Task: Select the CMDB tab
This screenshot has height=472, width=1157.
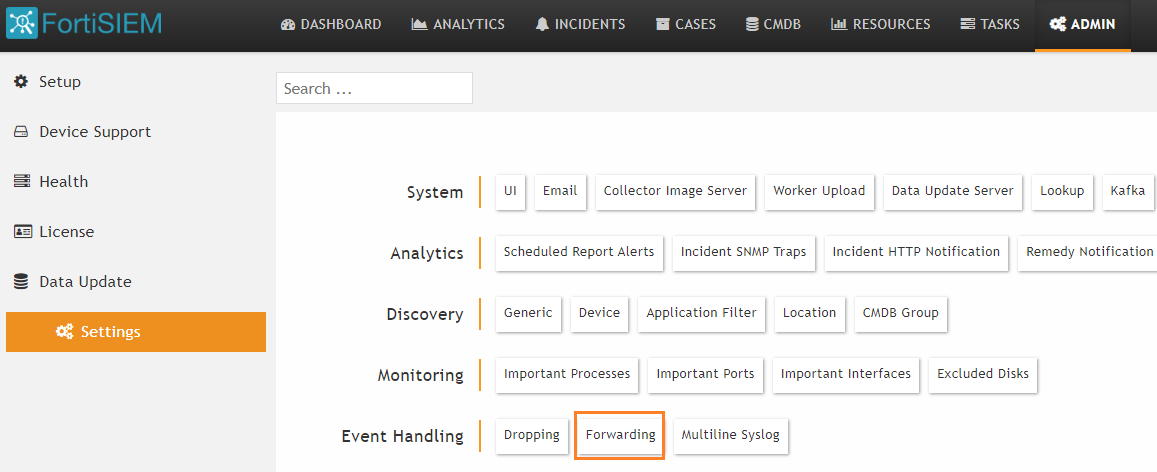Action: click(x=773, y=24)
